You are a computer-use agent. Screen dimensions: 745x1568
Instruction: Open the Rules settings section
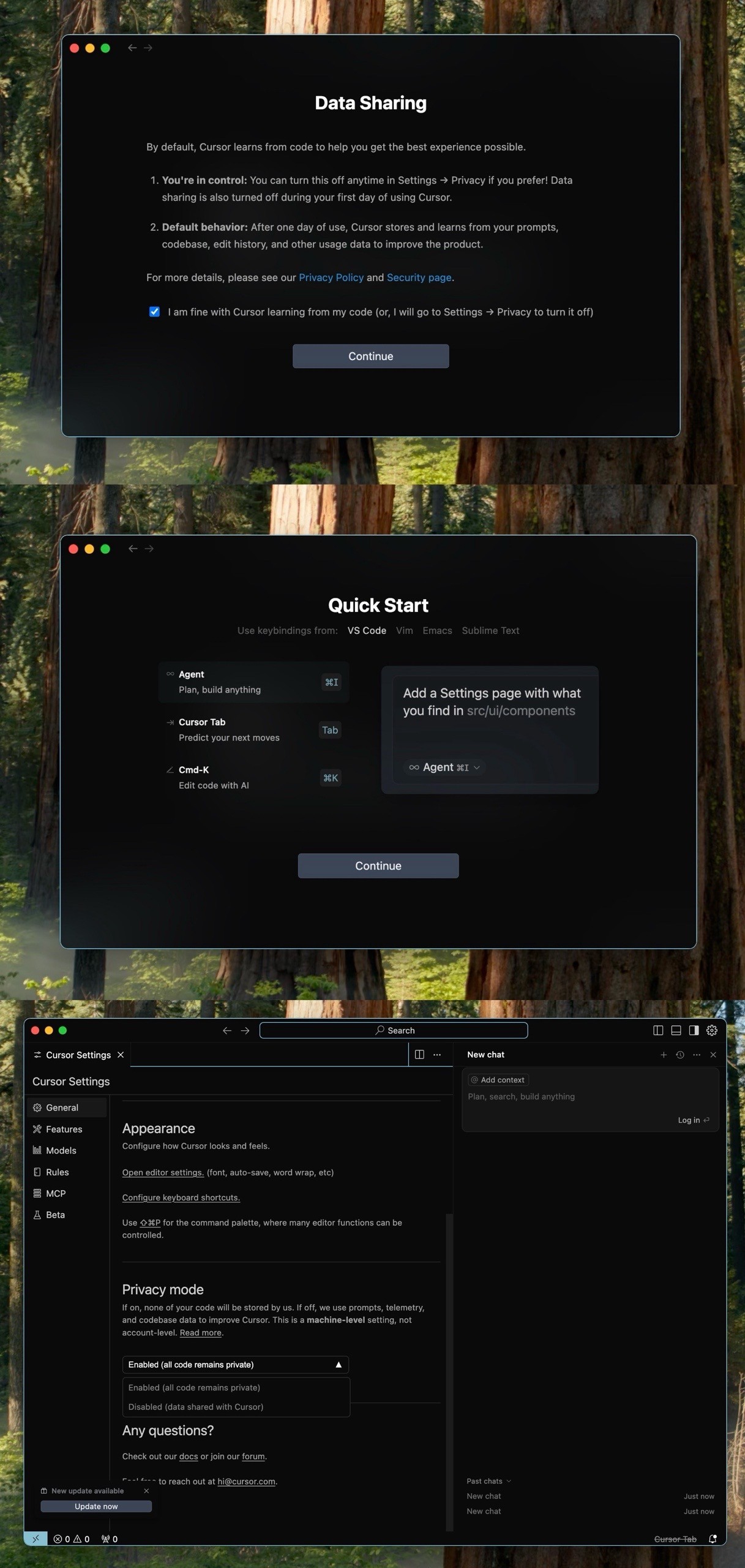[67, 1172]
